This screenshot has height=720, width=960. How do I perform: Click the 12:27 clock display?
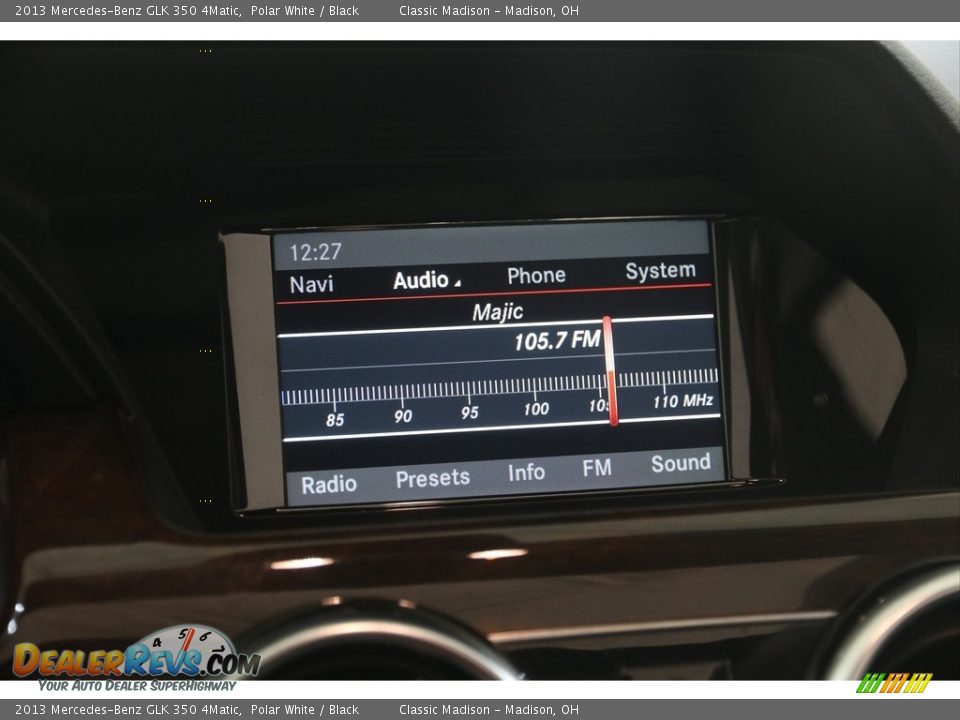[x=315, y=252]
